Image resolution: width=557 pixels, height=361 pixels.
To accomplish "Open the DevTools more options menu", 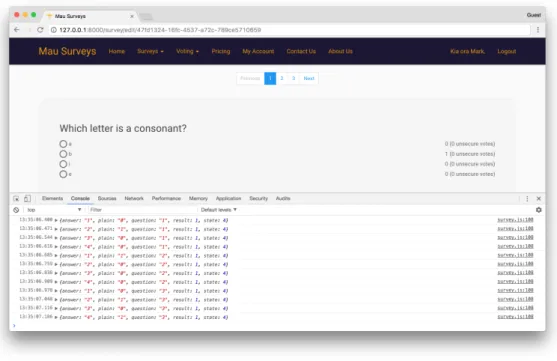I will [x=527, y=199].
